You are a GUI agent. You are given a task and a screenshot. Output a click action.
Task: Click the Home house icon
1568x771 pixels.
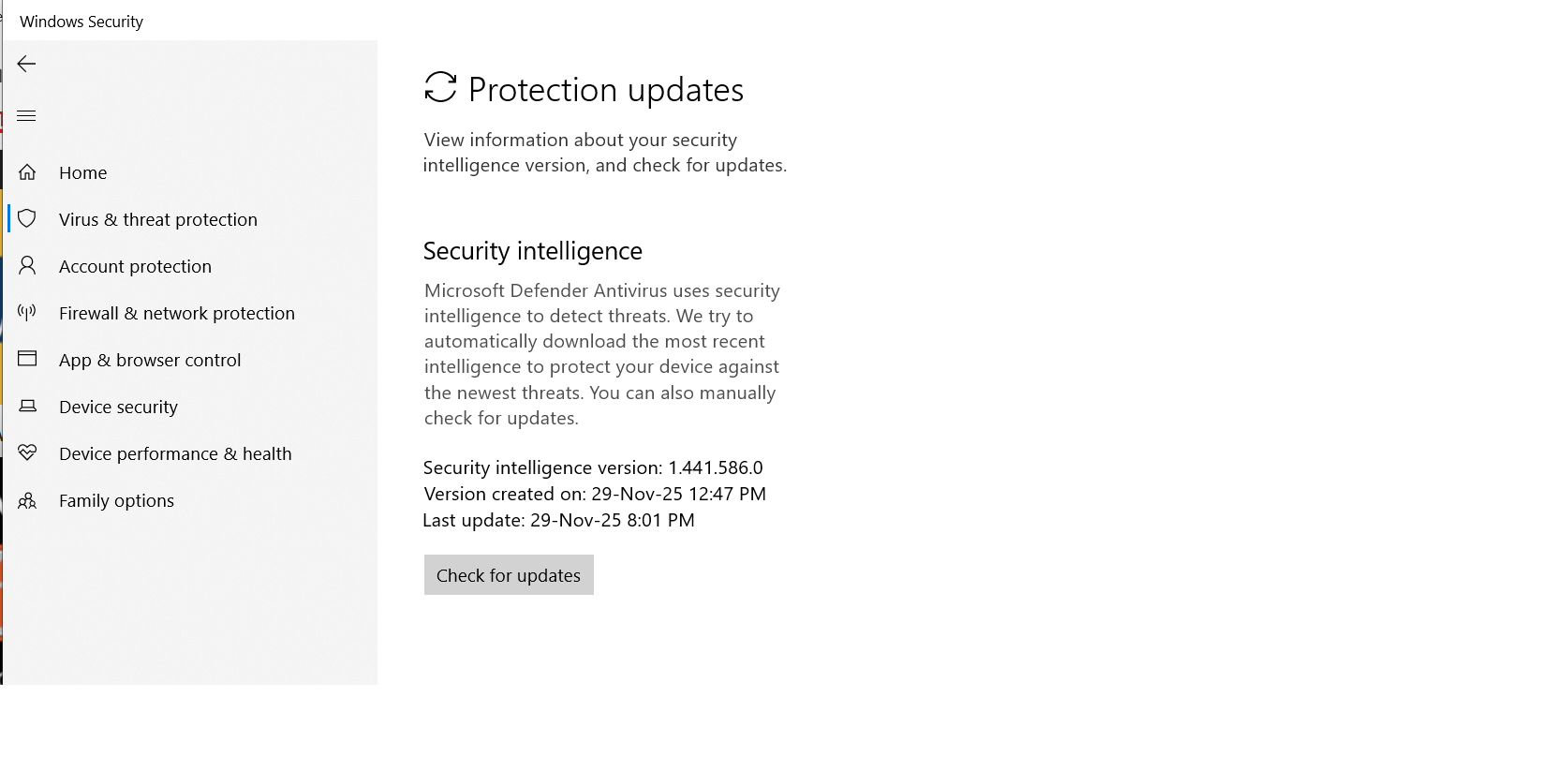coord(27,172)
